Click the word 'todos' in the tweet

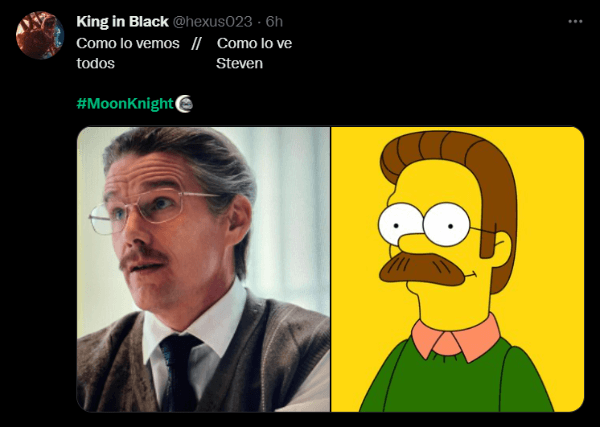(96, 64)
